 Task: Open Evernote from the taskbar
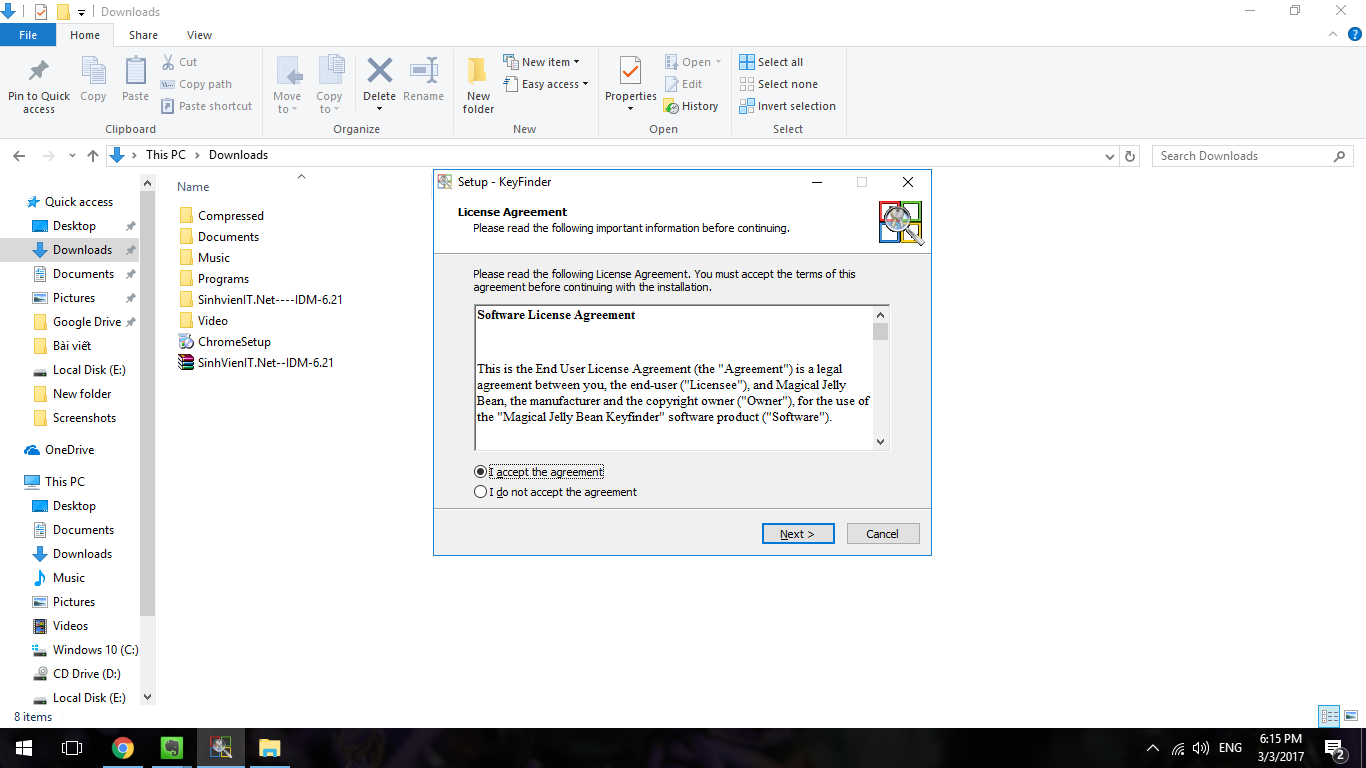[172, 748]
